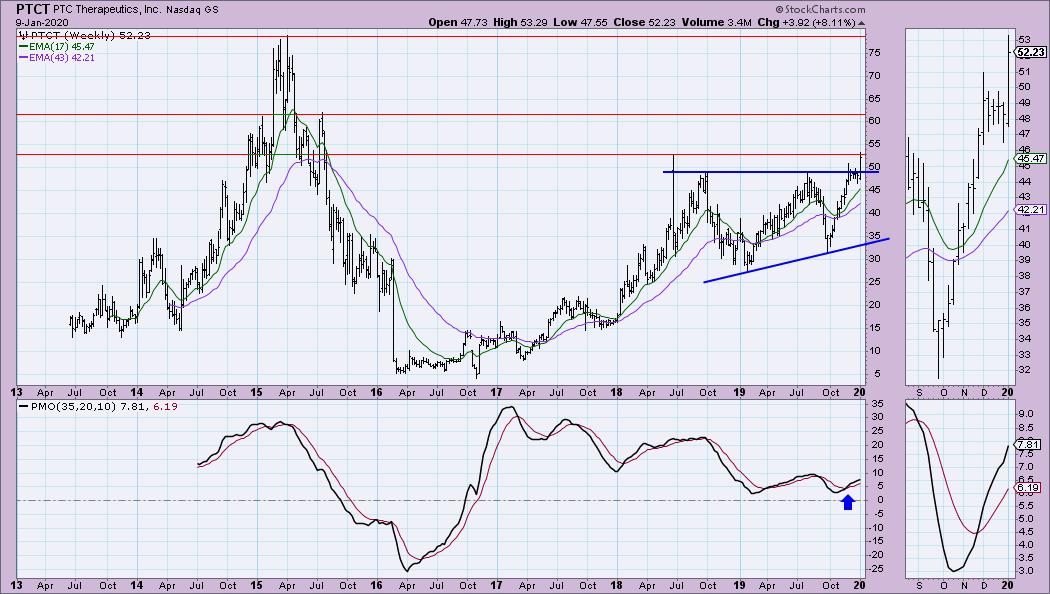Click the 3.0 label on the PMO zoom axis
The height and width of the screenshot is (594, 1050).
click(x=1026, y=571)
